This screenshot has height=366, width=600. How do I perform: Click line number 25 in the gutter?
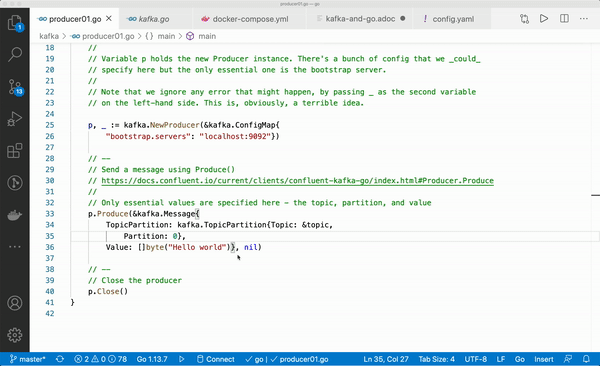(50, 125)
